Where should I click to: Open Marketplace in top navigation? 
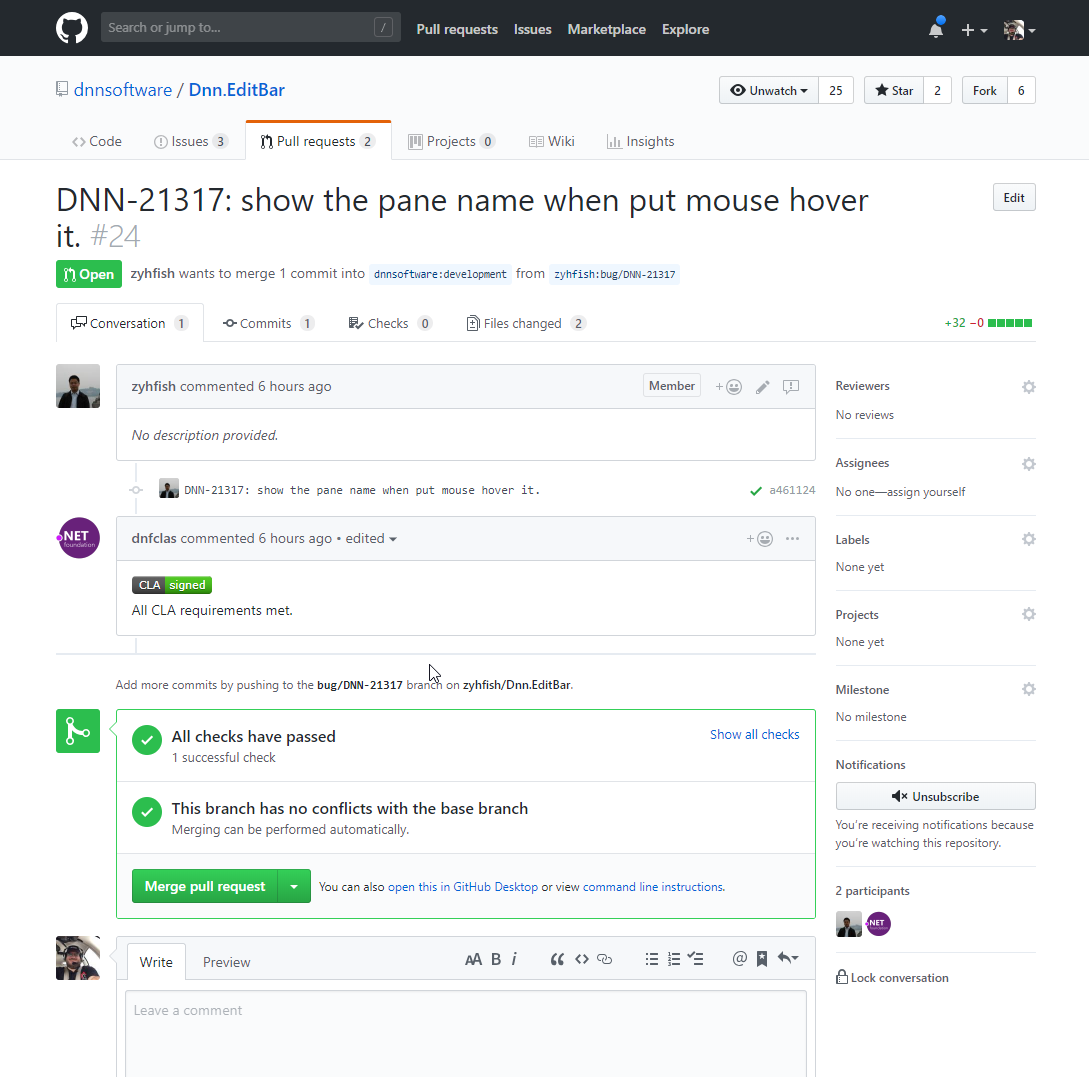coord(606,29)
